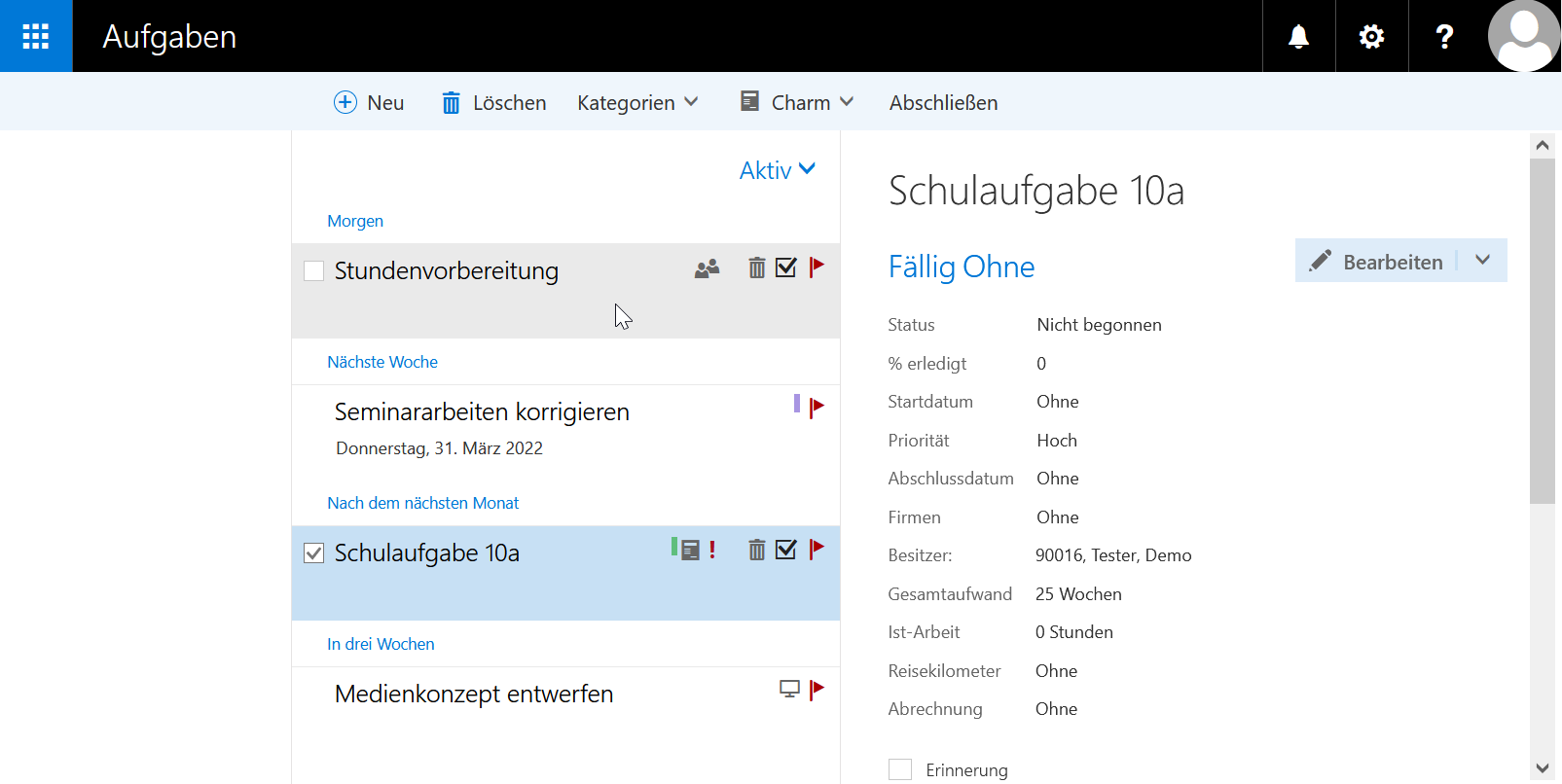This screenshot has width=1562, height=784.
Task: Open notifications bell
Action: (1298, 36)
